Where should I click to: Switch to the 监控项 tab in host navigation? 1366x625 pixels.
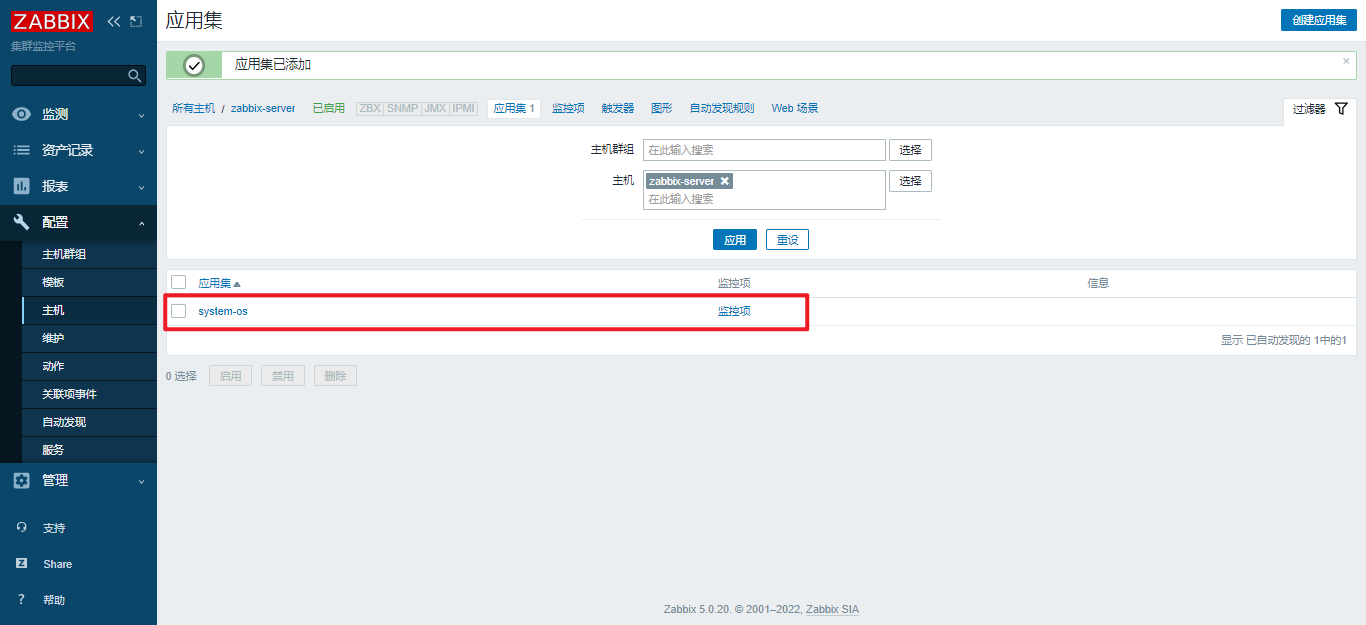tap(568, 108)
